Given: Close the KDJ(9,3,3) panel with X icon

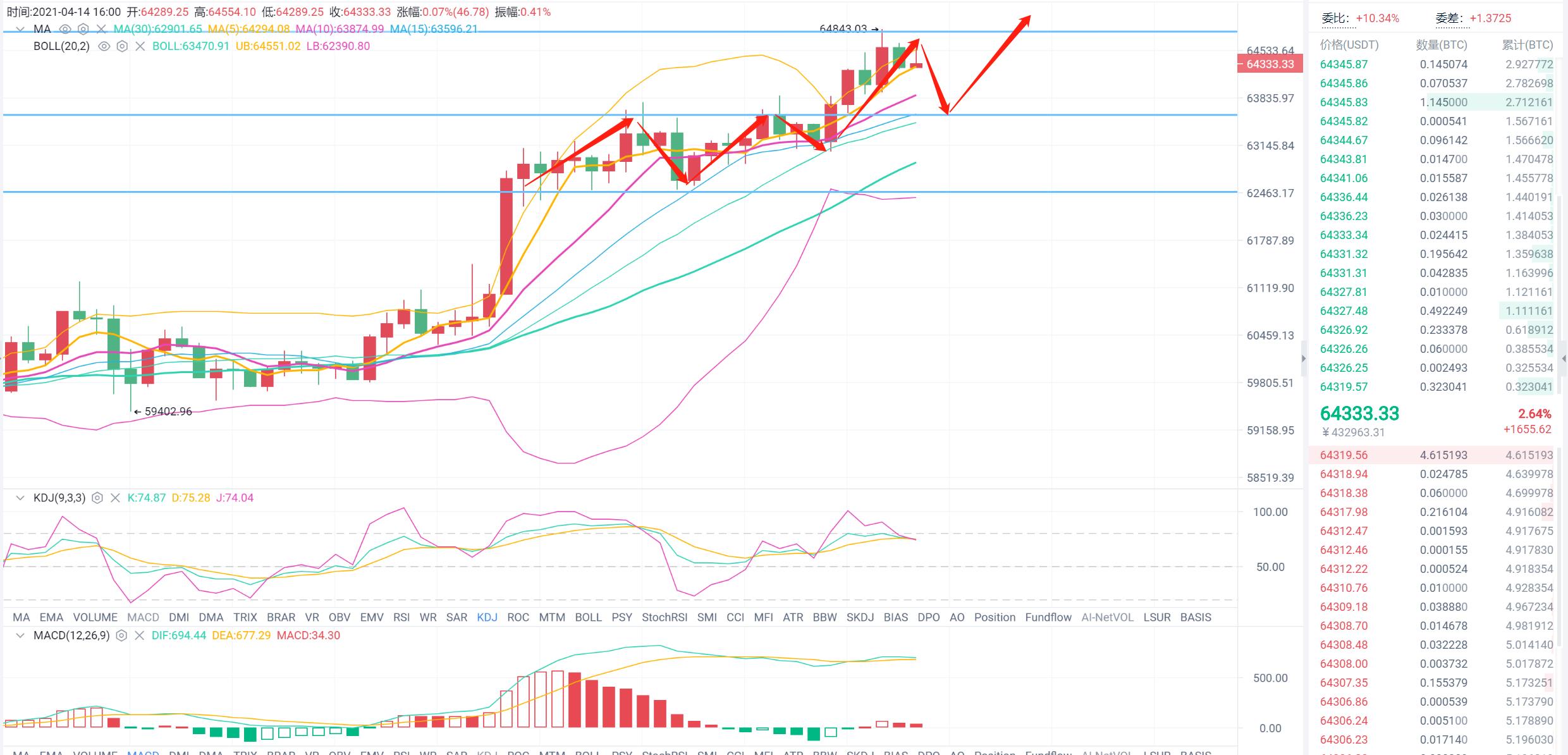Looking at the screenshot, I should [115, 498].
